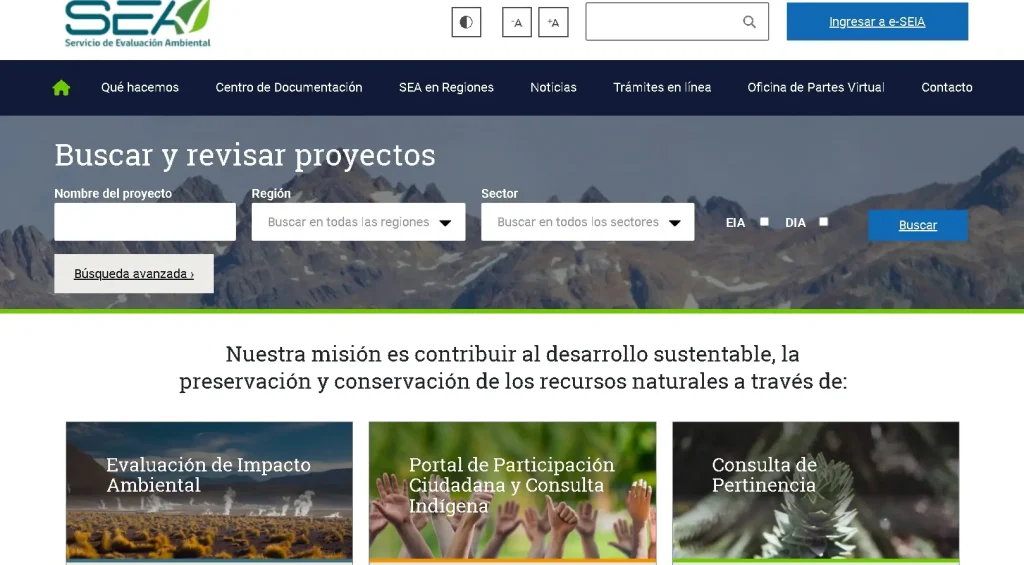This screenshot has height=565, width=1024.
Task: Open Consulta de Pertinencia card
Action: click(x=816, y=491)
